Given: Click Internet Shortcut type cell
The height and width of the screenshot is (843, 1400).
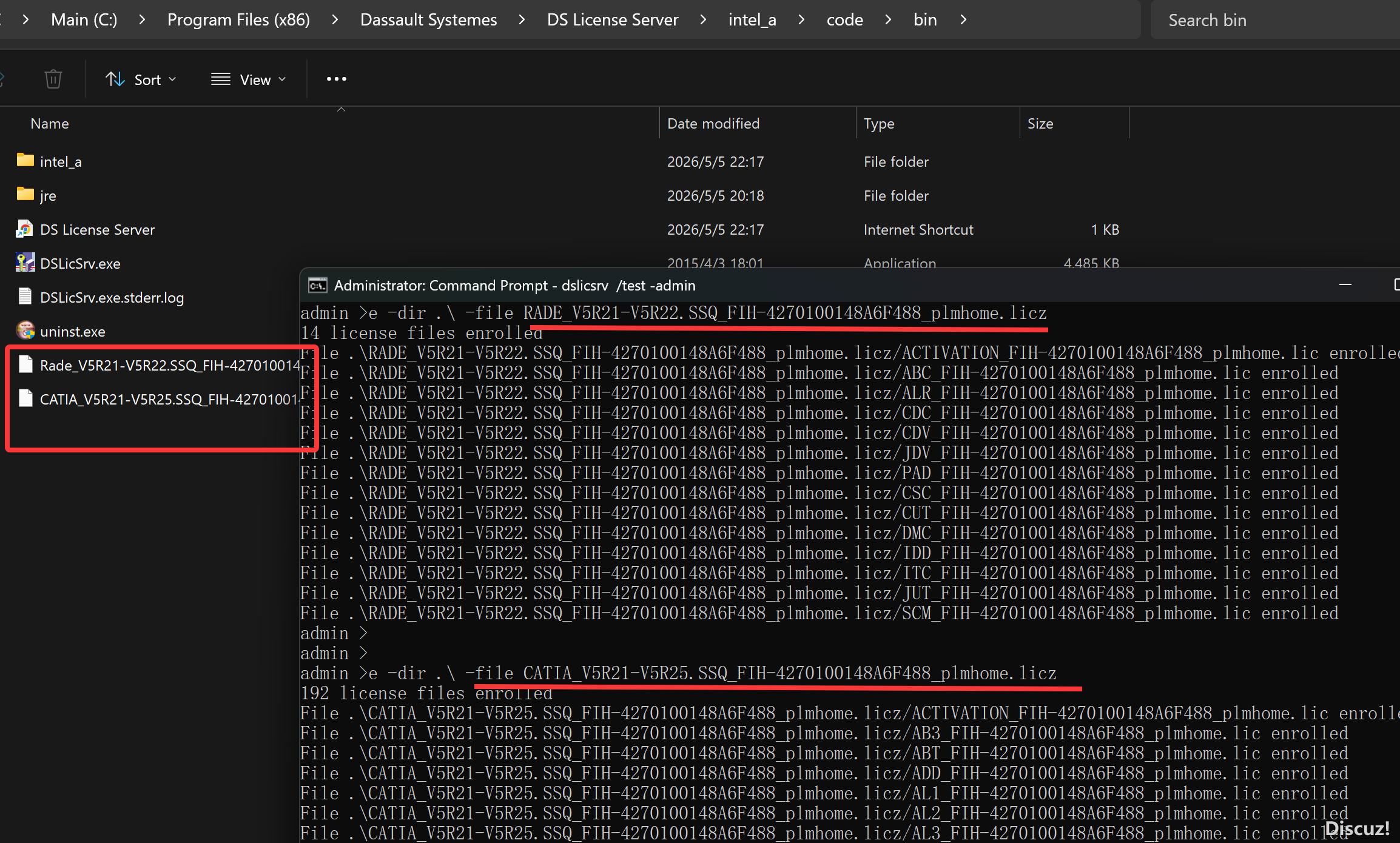Looking at the screenshot, I should pos(918,230).
